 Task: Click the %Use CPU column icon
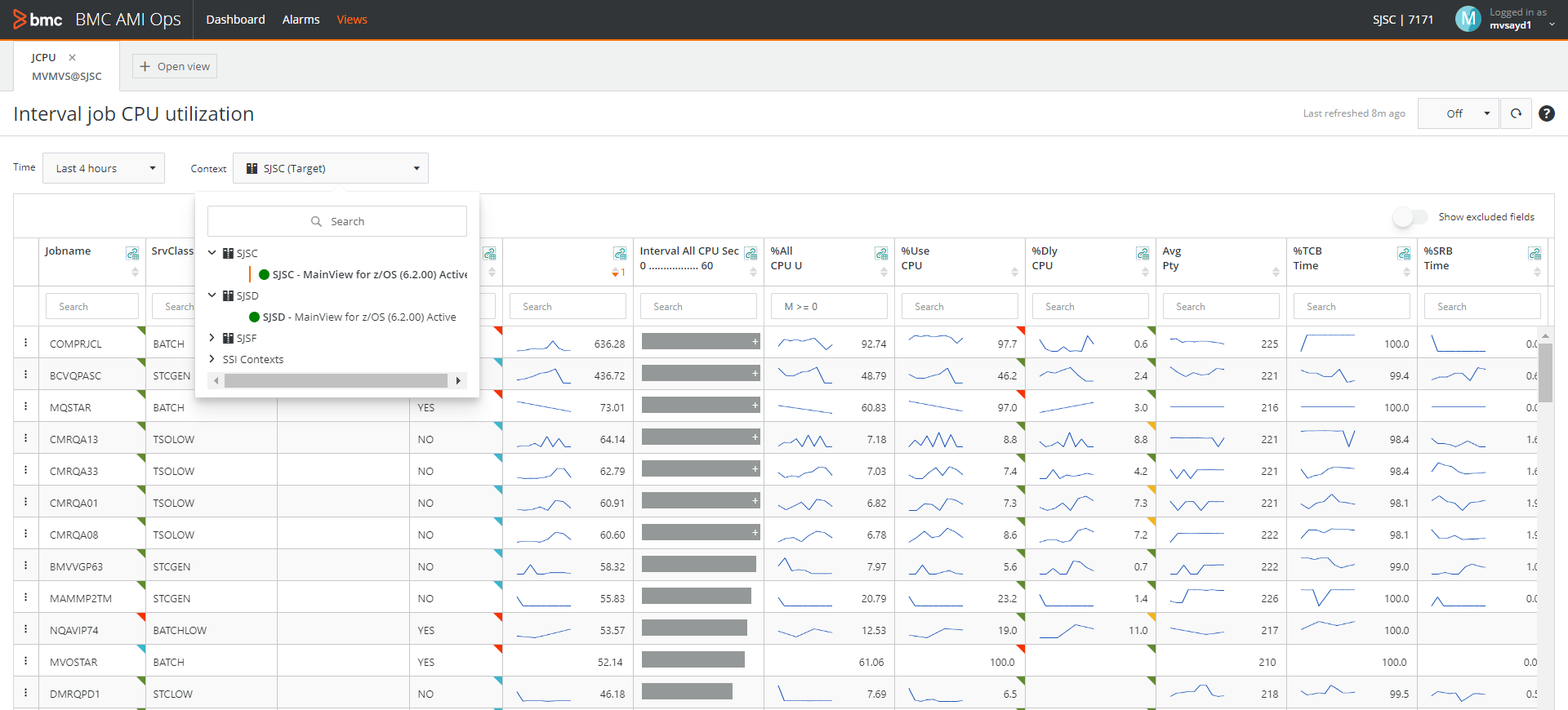coord(1012,253)
